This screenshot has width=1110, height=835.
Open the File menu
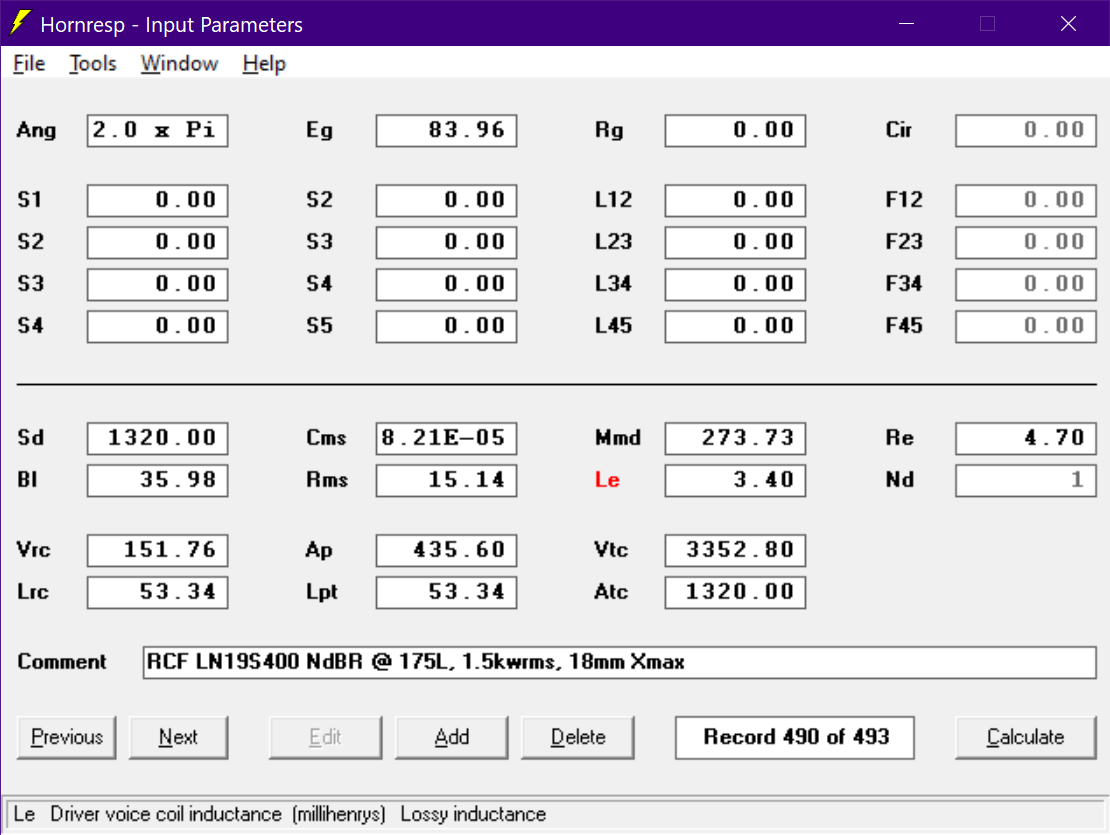[x=29, y=64]
